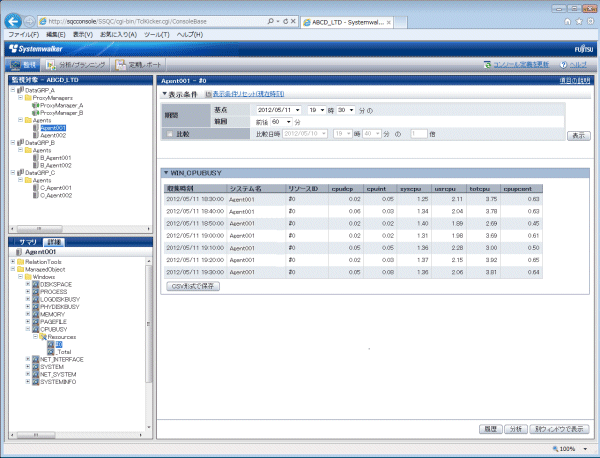Click the _Total resource icon

tap(51, 352)
